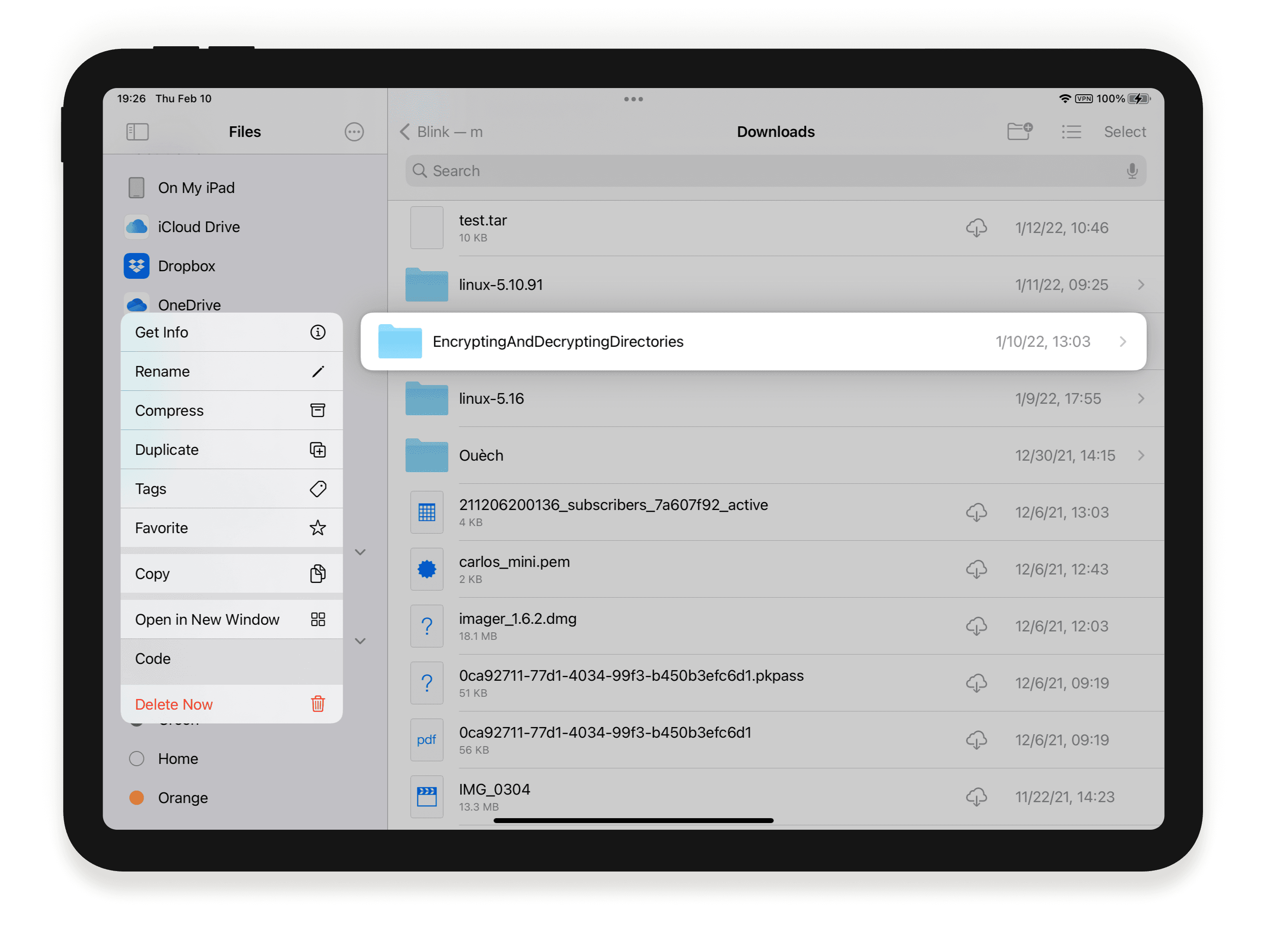Tap the home indicator bar
This screenshot has height=952, width=1263.
pyautogui.click(x=633, y=821)
